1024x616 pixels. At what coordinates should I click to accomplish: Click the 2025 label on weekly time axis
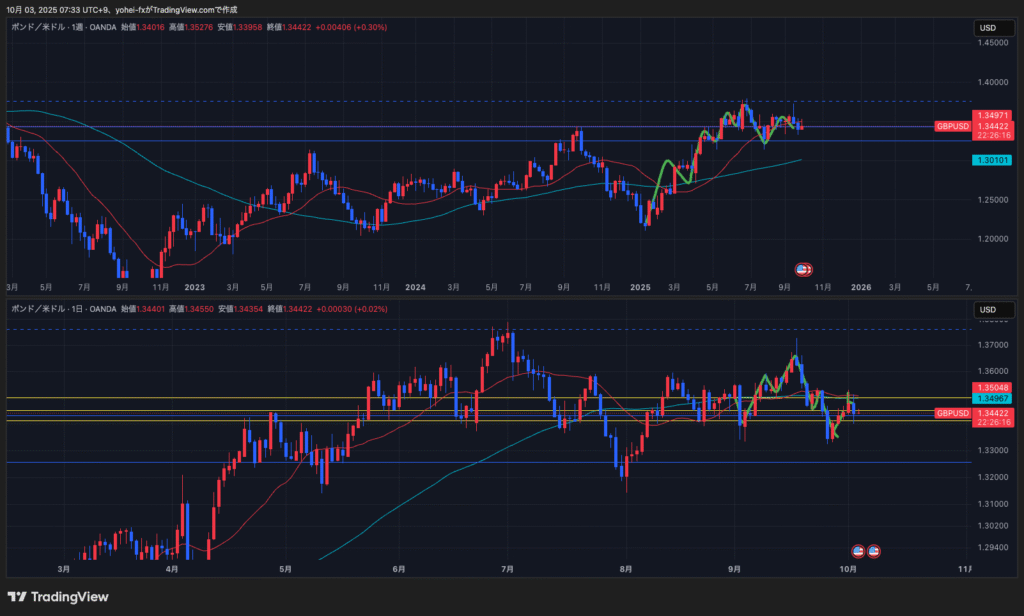[641, 286]
